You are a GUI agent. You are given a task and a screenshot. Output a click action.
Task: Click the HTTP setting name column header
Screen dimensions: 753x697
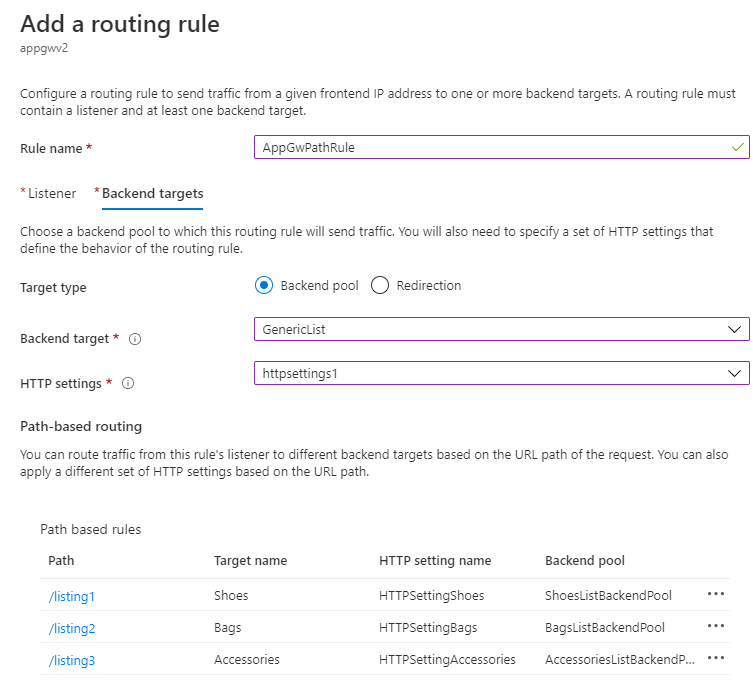[x=435, y=560]
